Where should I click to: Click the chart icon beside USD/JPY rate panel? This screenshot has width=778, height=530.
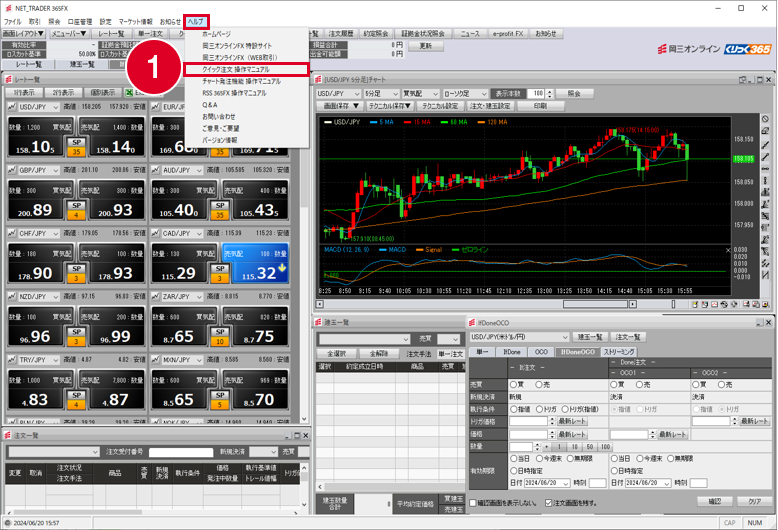tap(12, 107)
